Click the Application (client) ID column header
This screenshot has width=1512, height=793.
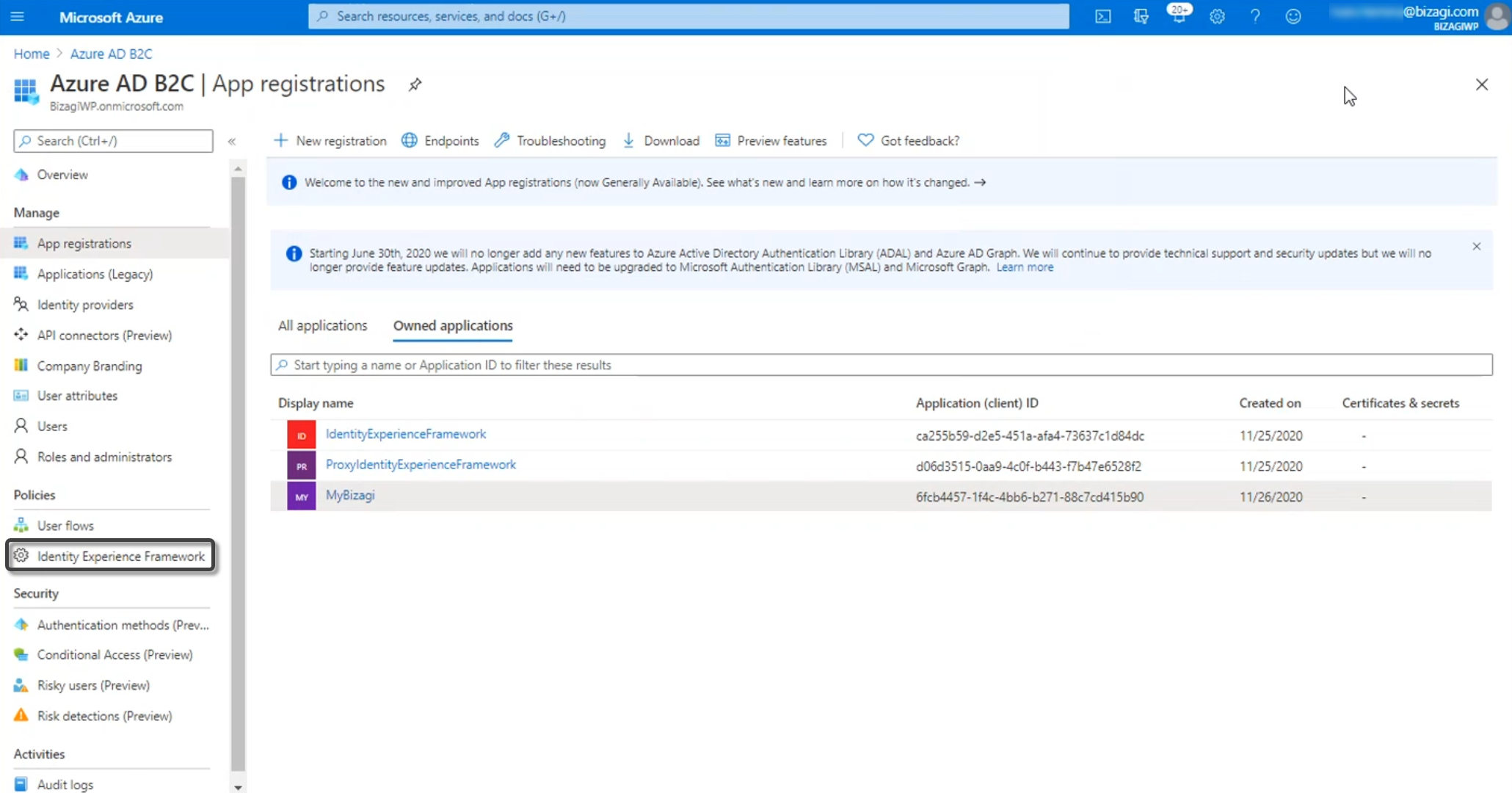[x=977, y=403]
